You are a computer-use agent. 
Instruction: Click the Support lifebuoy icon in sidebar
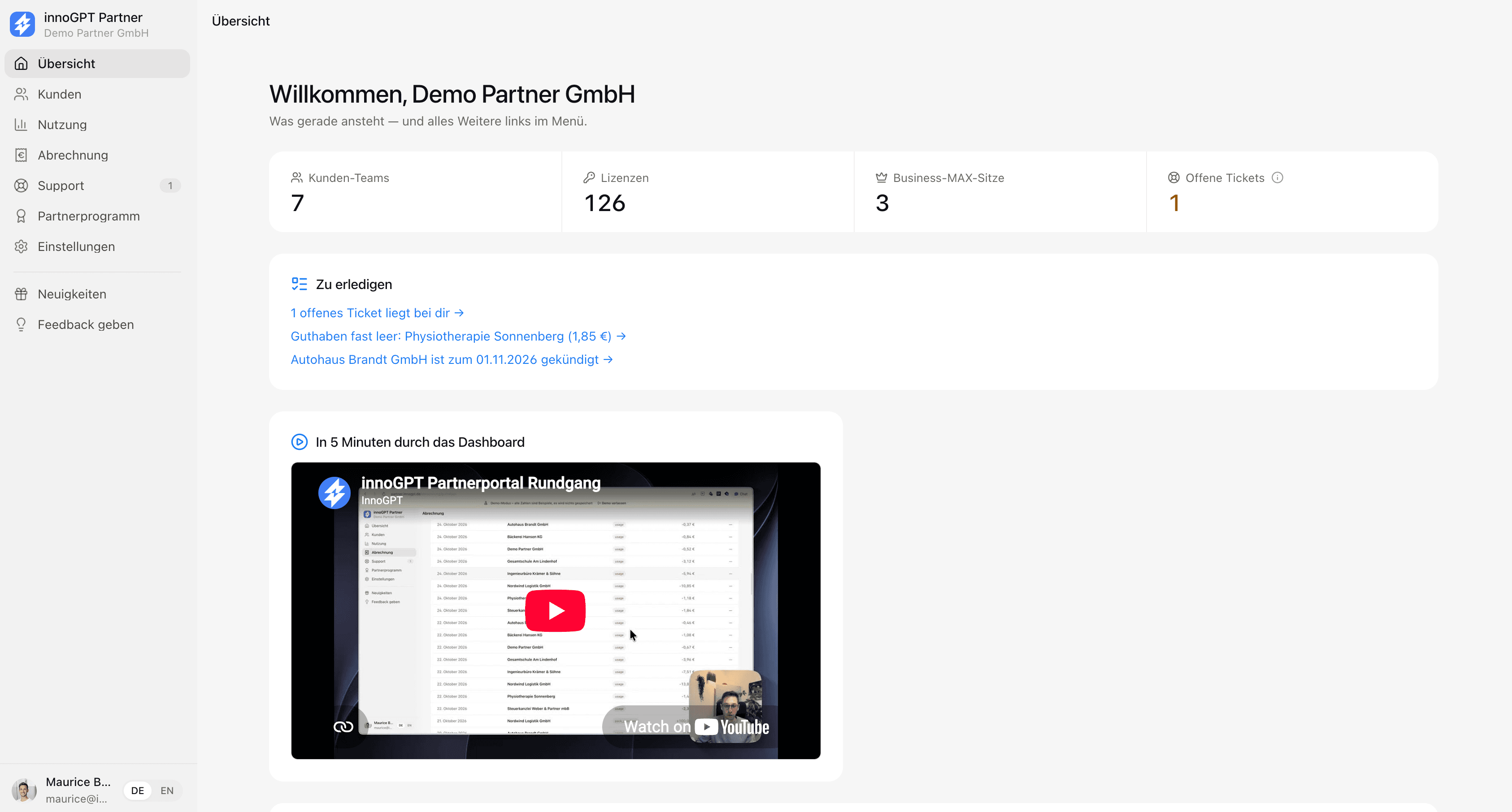21,186
